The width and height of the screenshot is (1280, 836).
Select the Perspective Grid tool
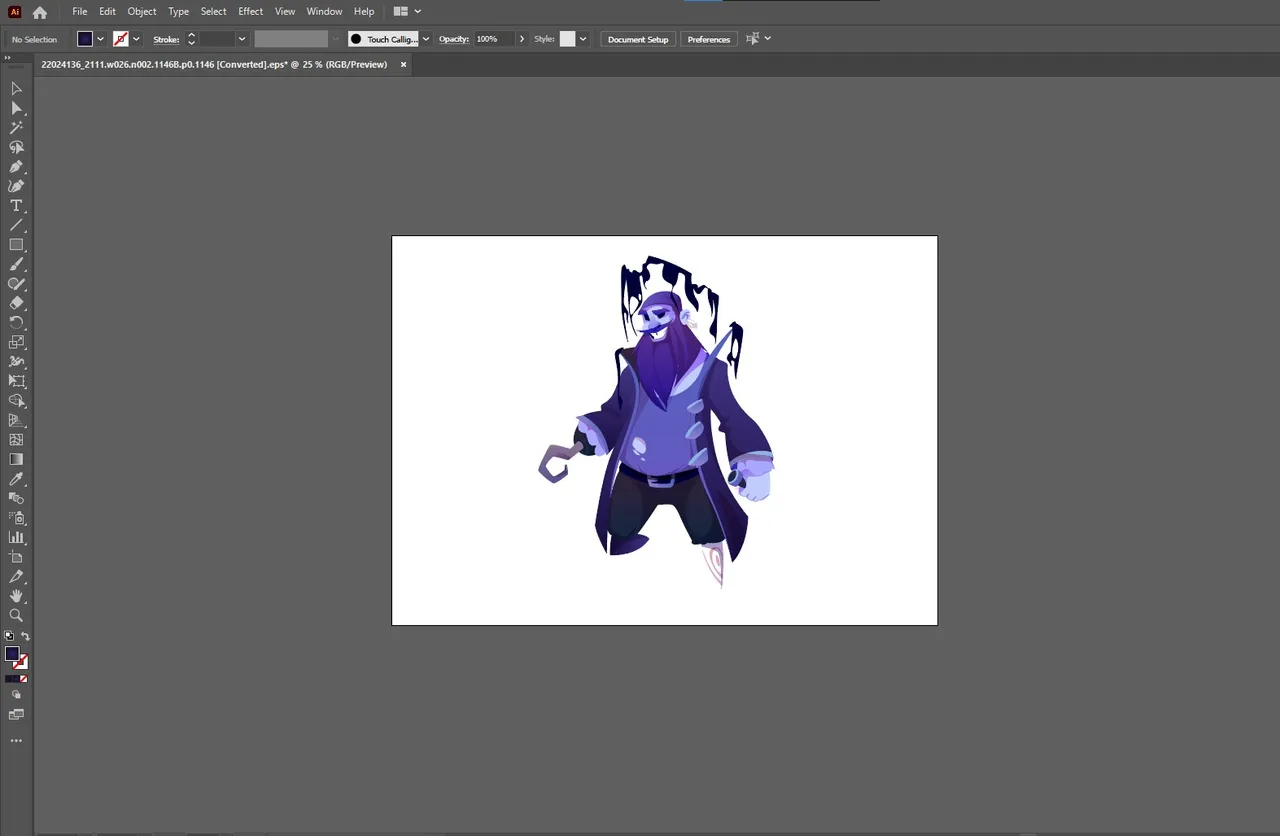point(16,420)
